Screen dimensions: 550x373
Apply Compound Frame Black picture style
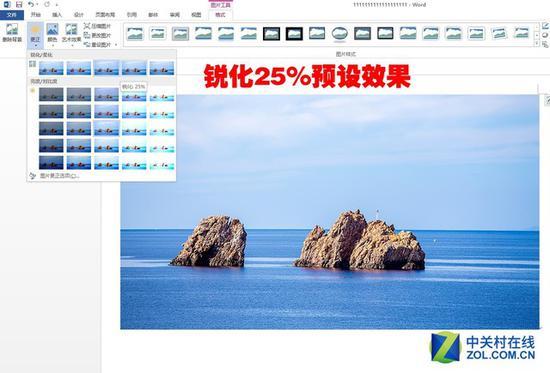click(x=362, y=34)
